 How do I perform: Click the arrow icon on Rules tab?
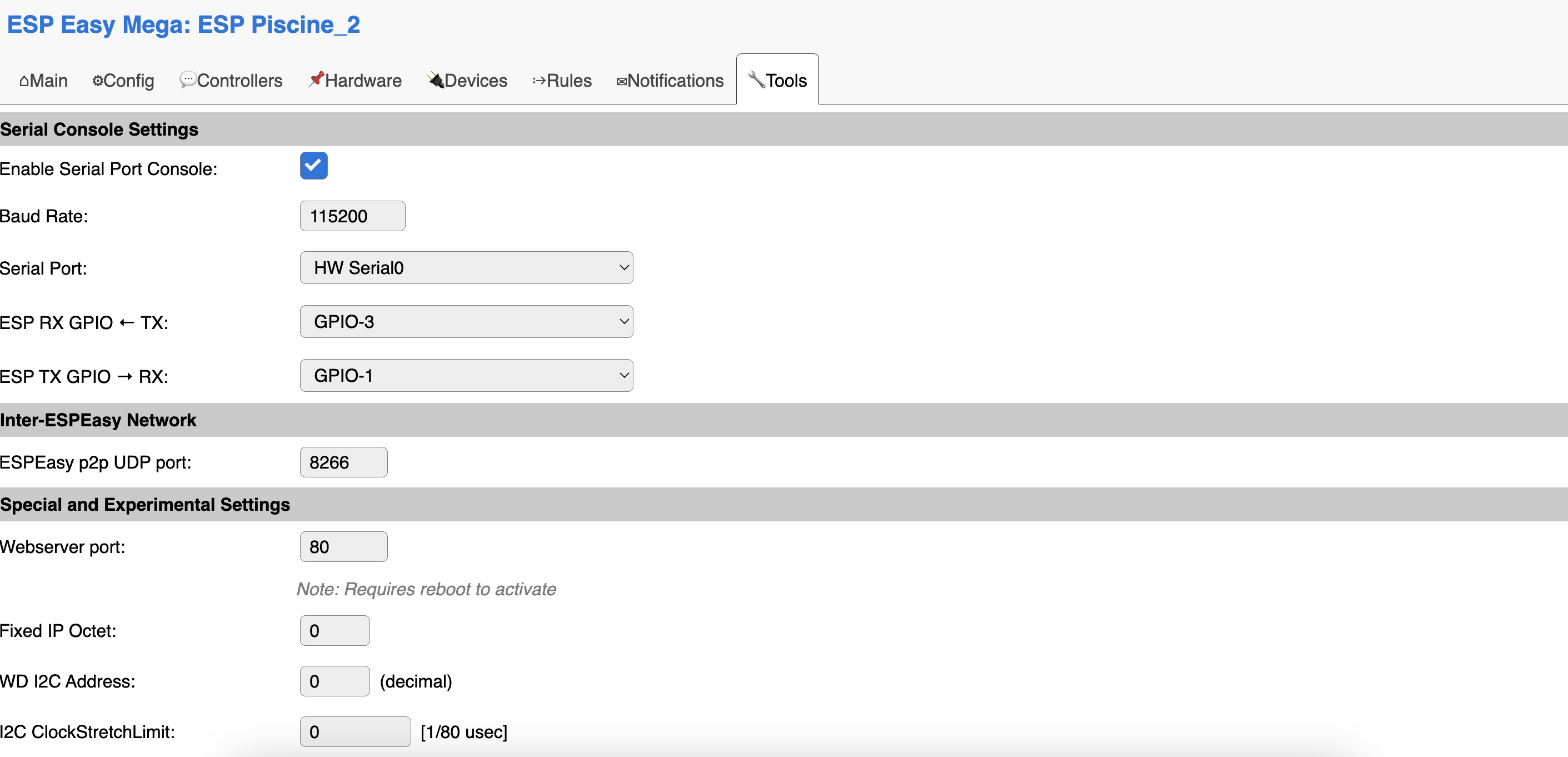[x=540, y=81]
